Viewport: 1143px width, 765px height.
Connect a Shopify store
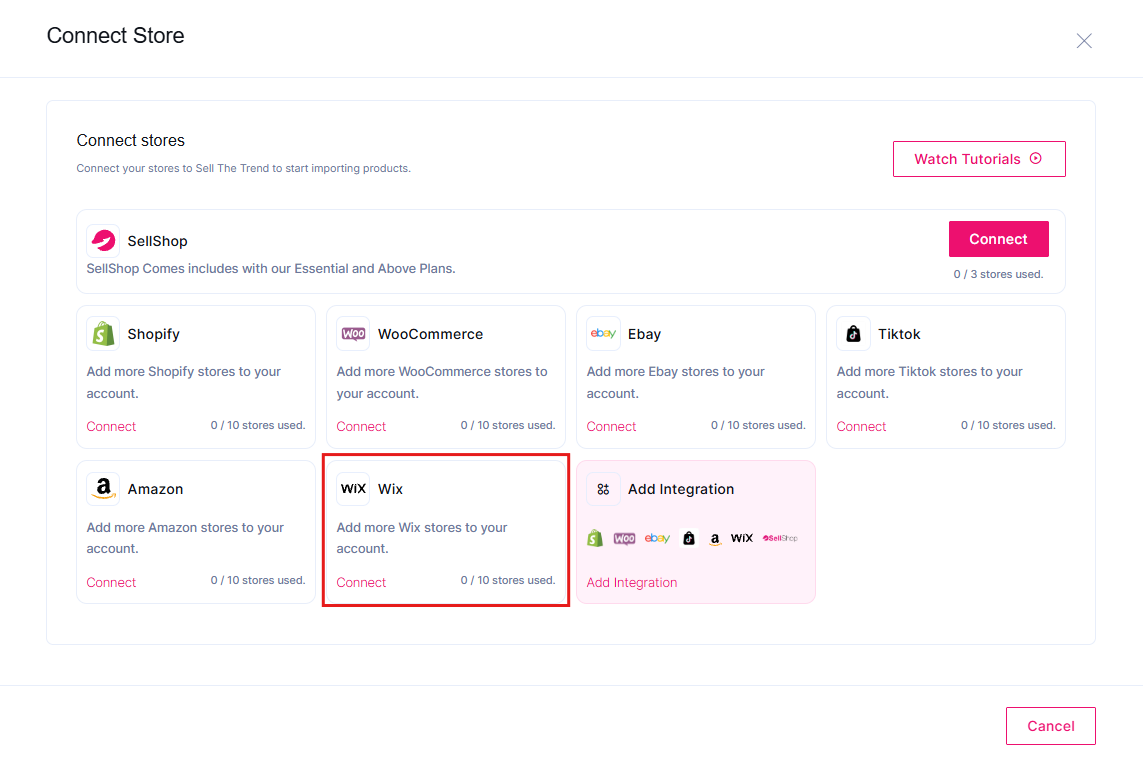pos(112,427)
